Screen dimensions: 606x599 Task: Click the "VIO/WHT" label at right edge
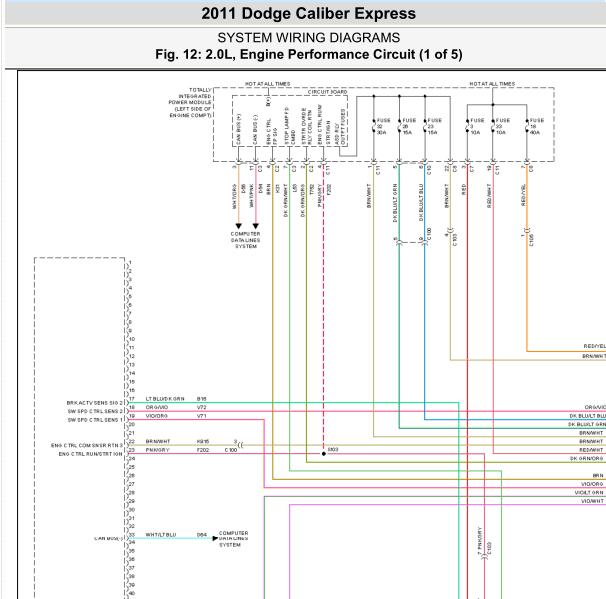(x=592, y=501)
